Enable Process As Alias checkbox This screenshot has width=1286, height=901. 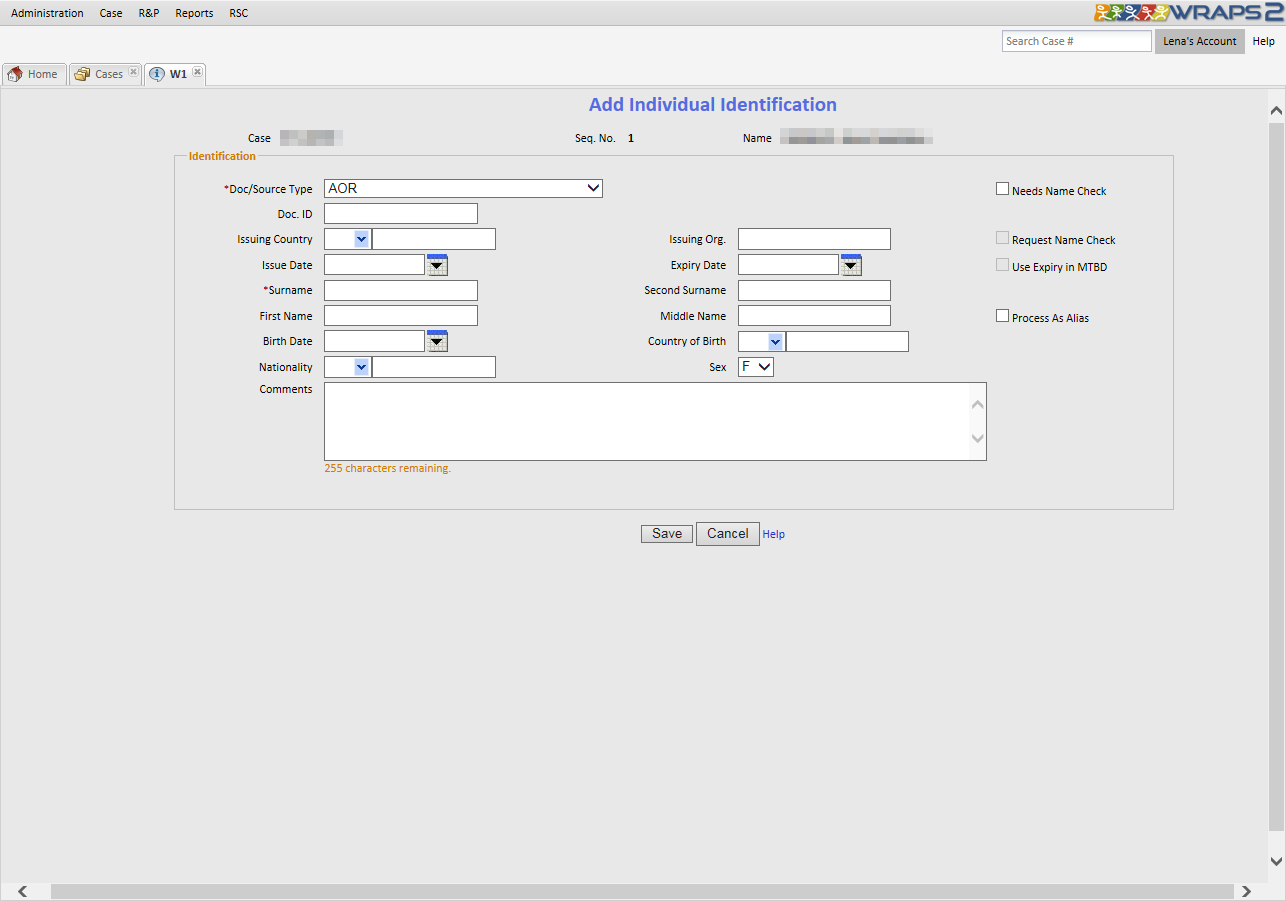pyautogui.click(x=1002, y=316)
